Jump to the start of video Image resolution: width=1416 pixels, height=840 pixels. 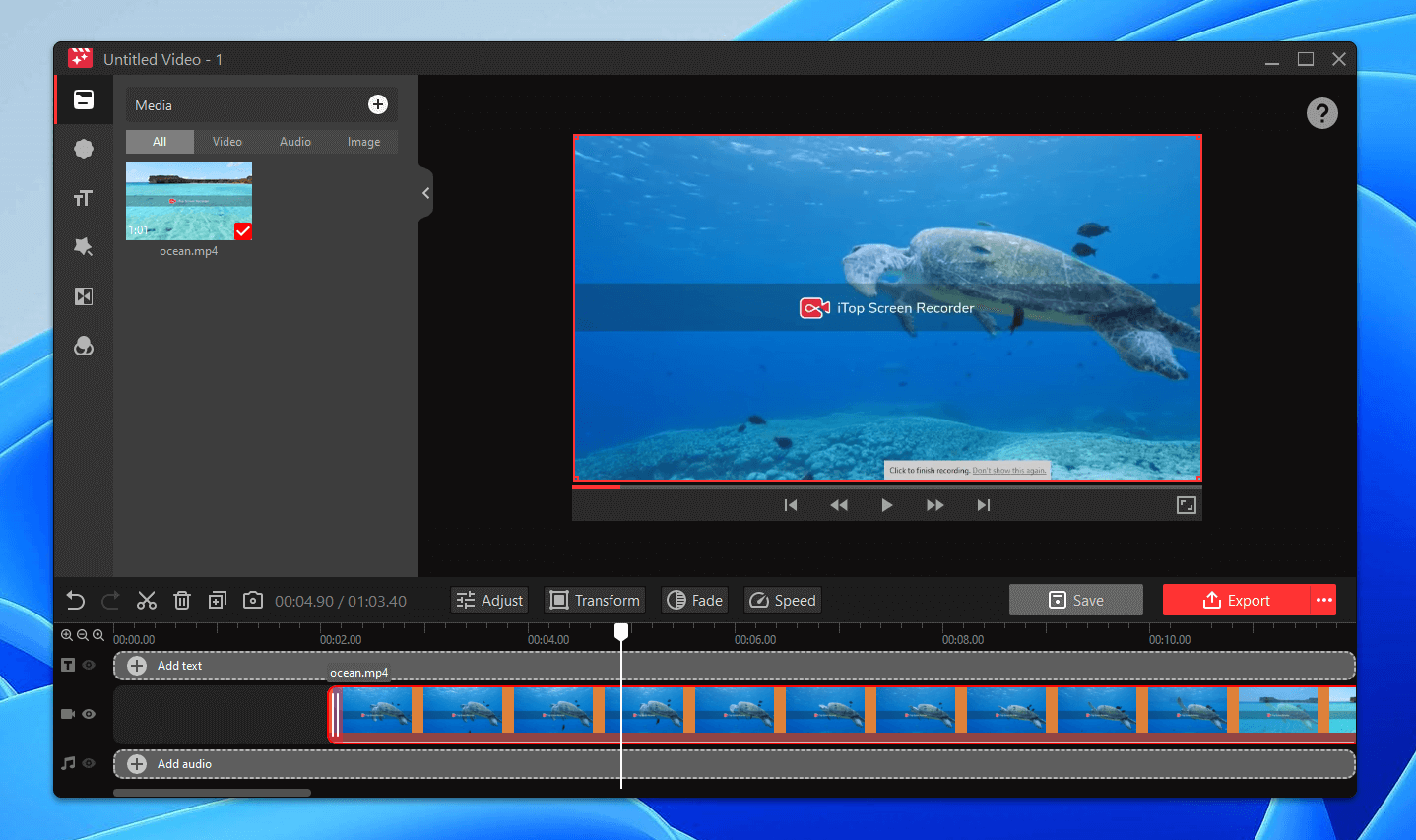pyautogui.click(x=791, y=505)
